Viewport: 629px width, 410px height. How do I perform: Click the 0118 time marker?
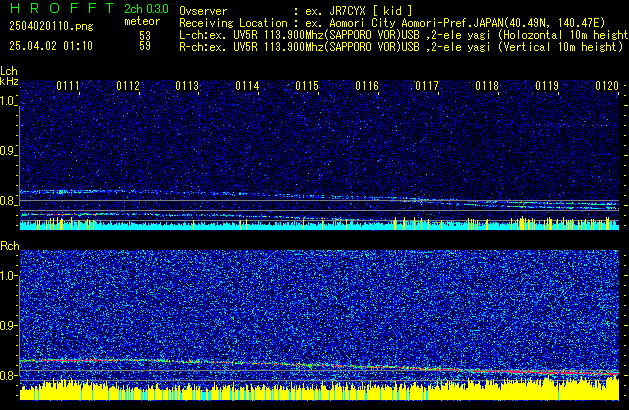coord(487,86)
